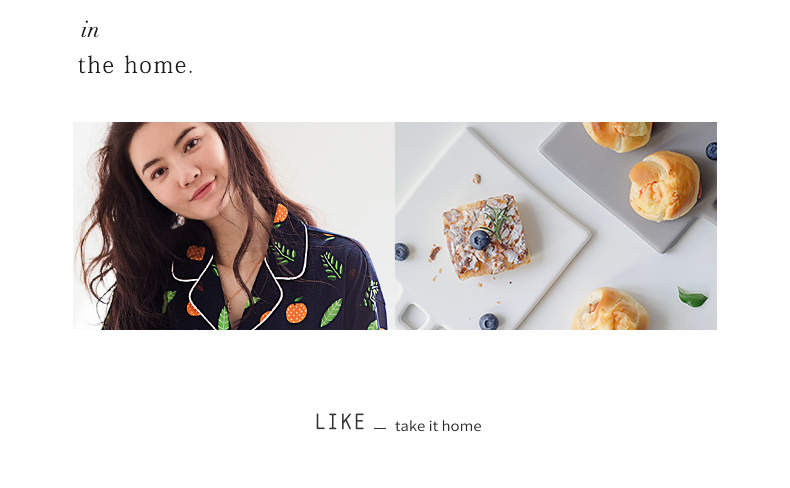The image size is (790, 488).
Task: Click the 'take it home' link
Action: click(x=438, y=426)
